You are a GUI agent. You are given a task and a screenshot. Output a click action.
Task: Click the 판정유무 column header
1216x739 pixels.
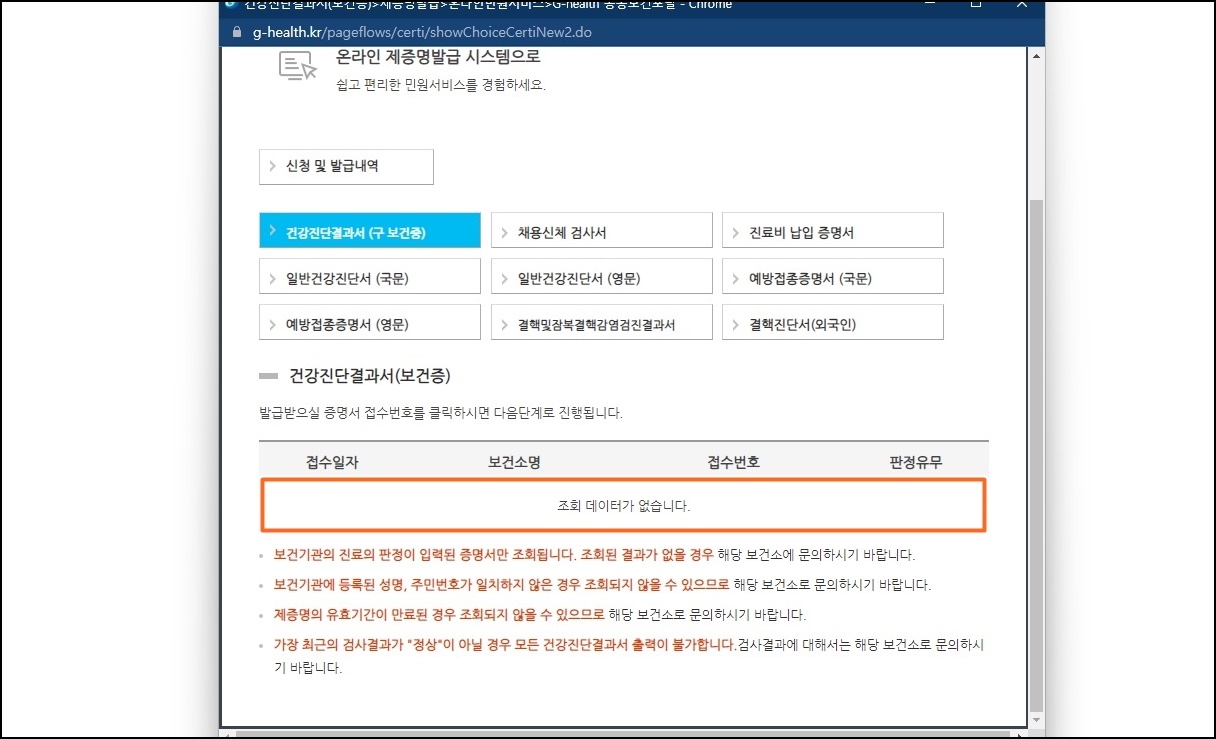pos(916,462)
